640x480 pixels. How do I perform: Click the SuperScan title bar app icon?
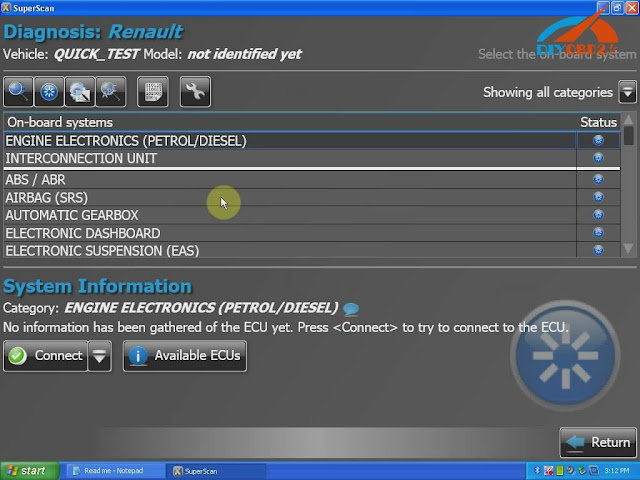[x=6, y=8]
